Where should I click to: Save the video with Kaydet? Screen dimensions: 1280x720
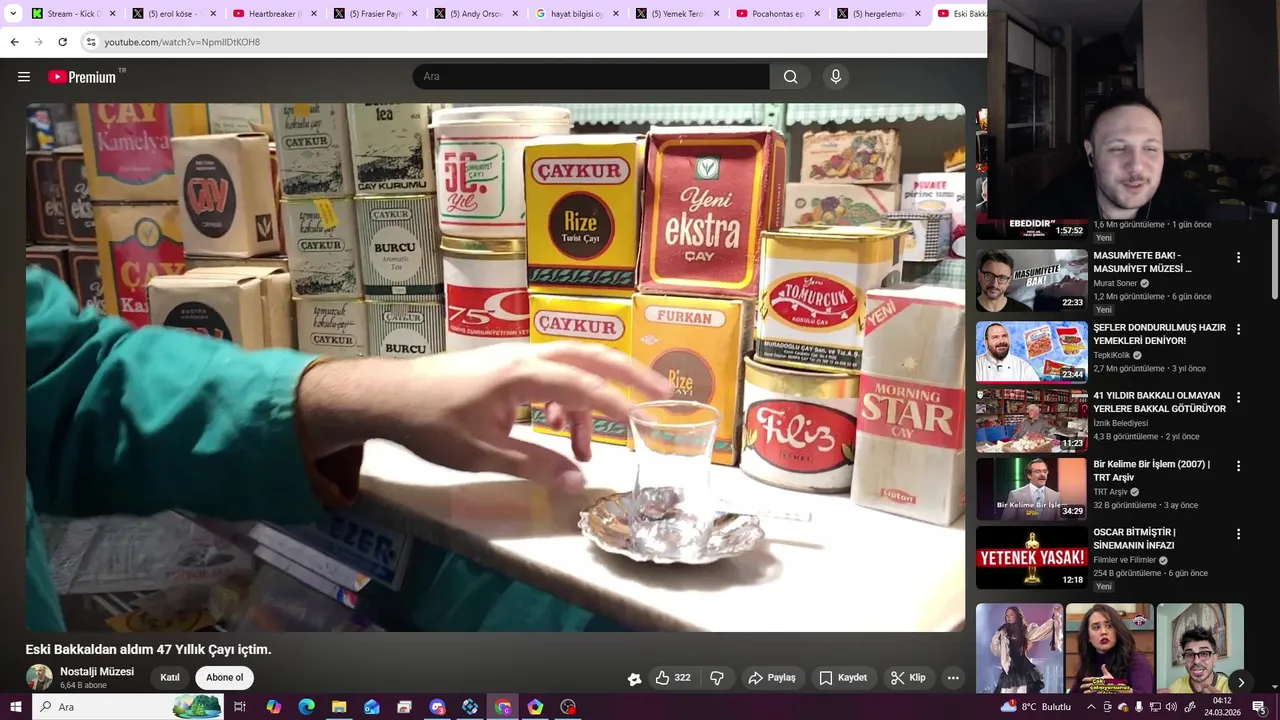[x=843, y=678]
